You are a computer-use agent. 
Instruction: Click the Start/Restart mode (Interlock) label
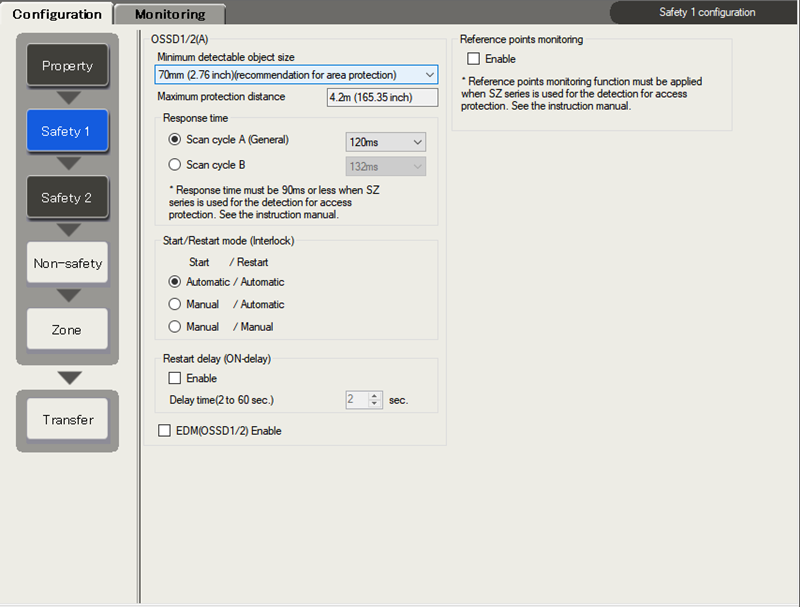coord(229,241)
